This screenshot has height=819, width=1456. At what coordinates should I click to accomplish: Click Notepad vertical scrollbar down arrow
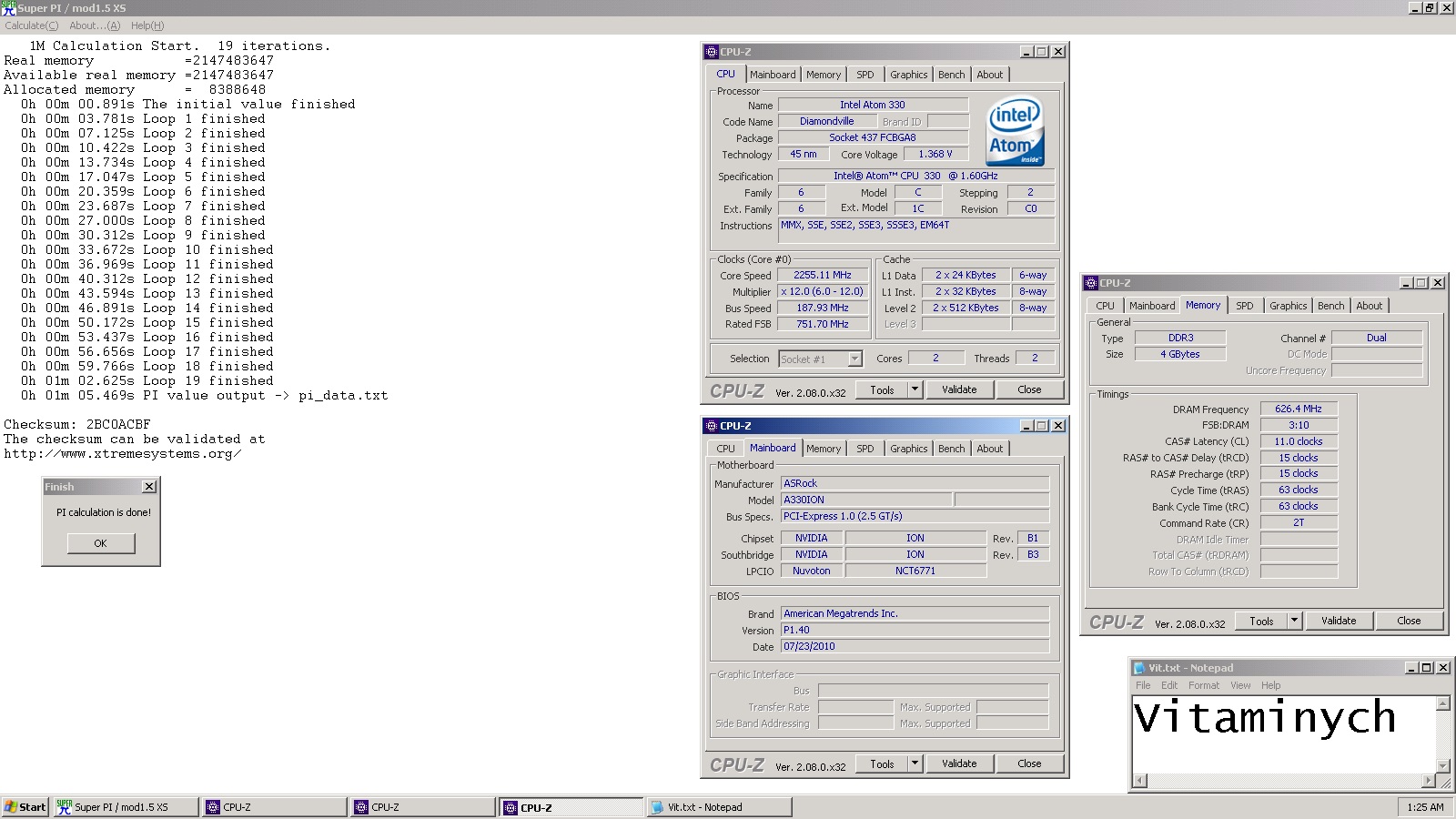point(1442,766)
